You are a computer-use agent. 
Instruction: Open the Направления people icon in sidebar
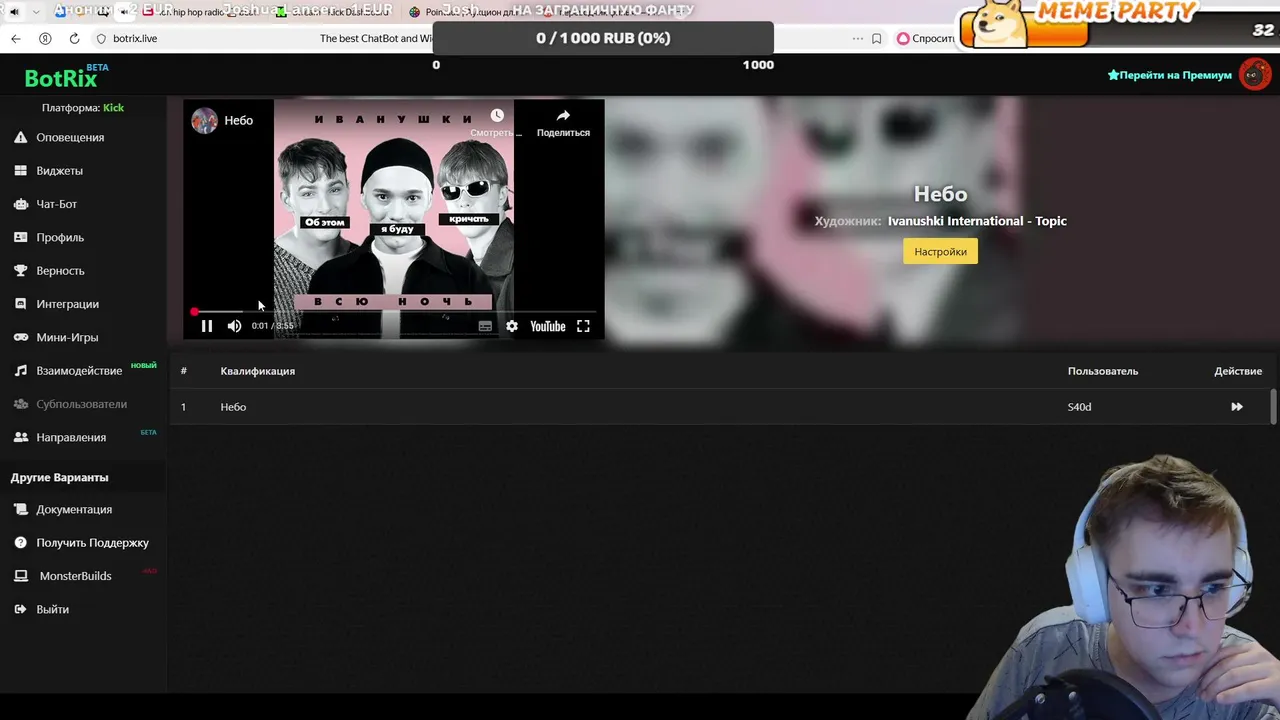tap(20, 437)
